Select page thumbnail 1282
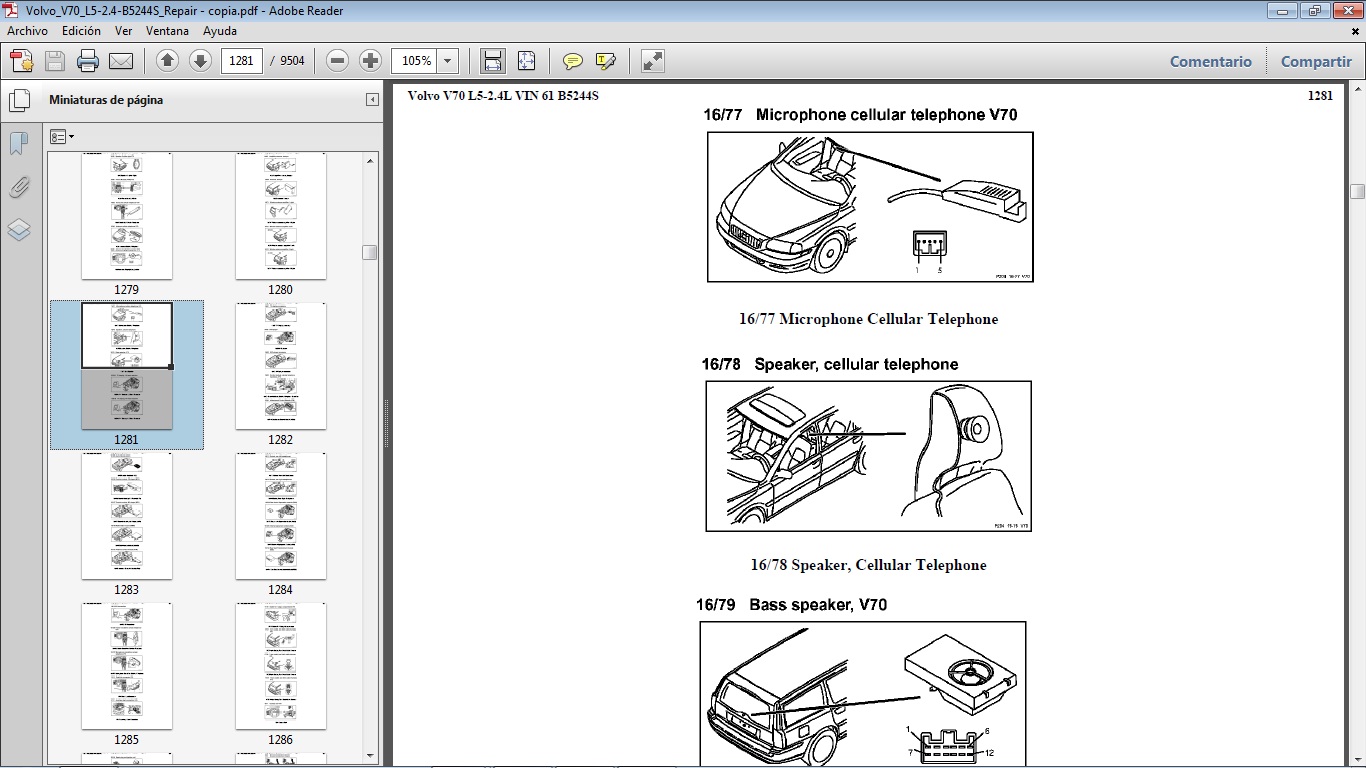The height and width of the screenshot is (768, 1366). point(281,366)
